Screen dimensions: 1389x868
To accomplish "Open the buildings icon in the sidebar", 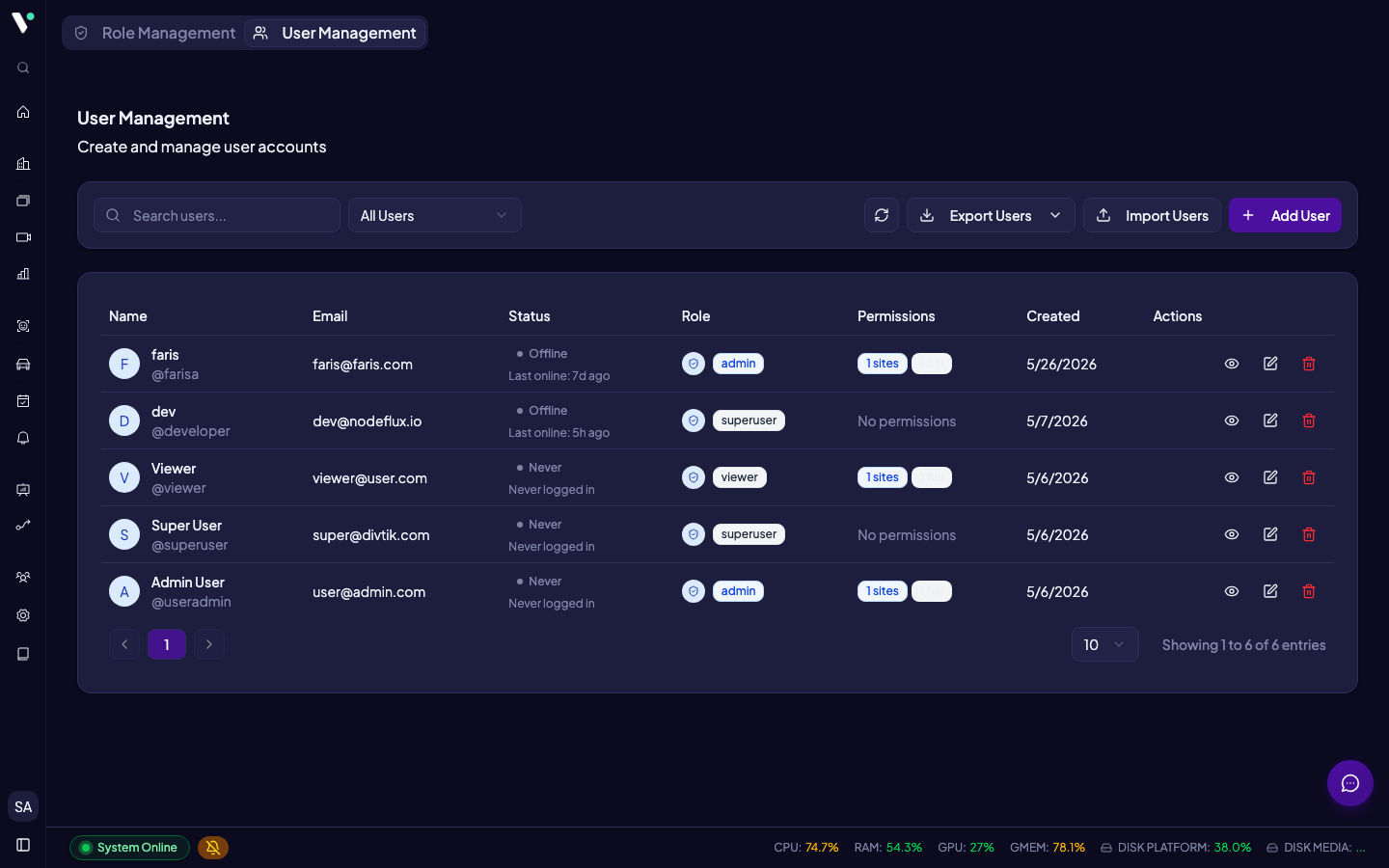I will pos(23,164).
